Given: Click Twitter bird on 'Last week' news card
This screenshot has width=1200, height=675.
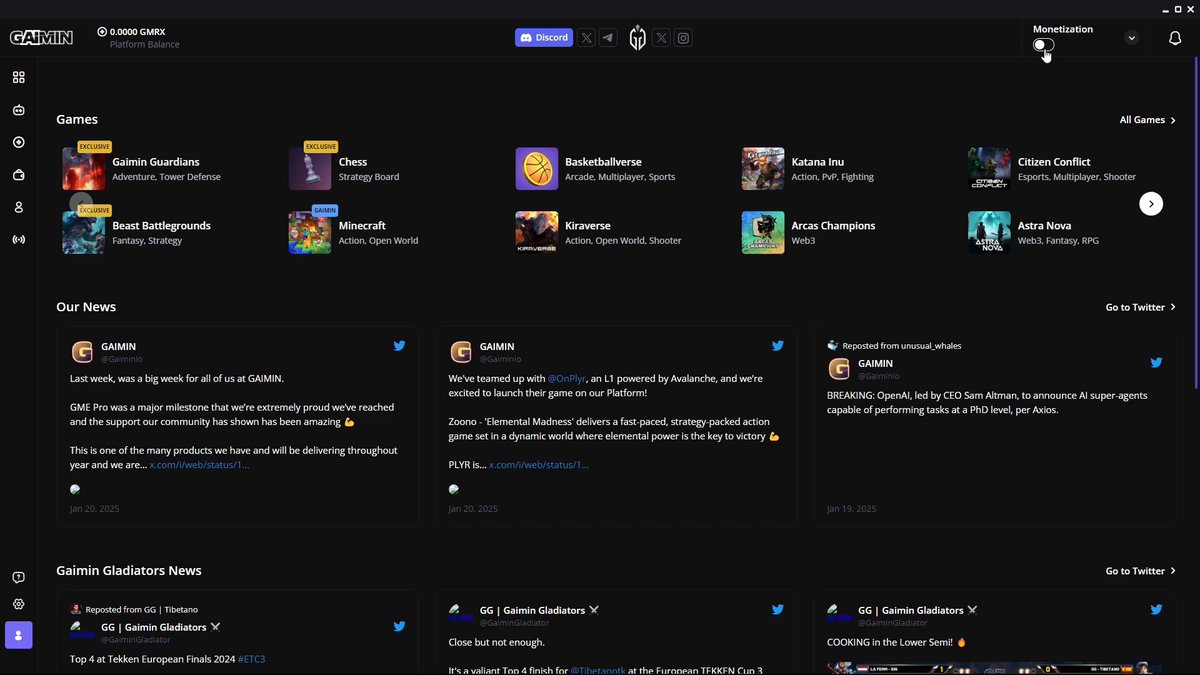Looking at the screenshot, I should (x=399, y=346).
